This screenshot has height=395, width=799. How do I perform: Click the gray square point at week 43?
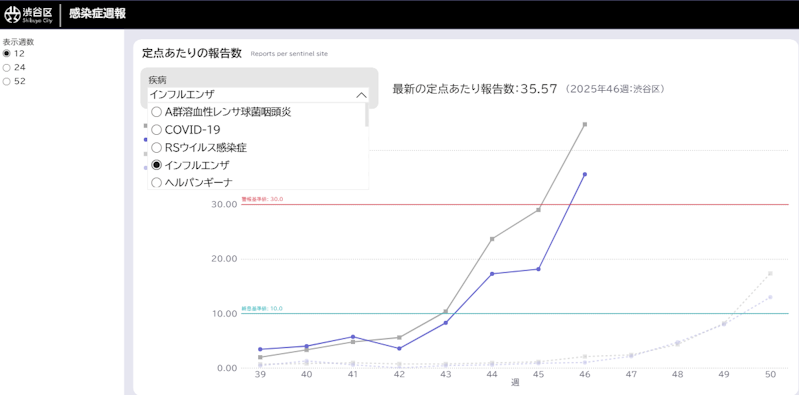click(446, 311)
